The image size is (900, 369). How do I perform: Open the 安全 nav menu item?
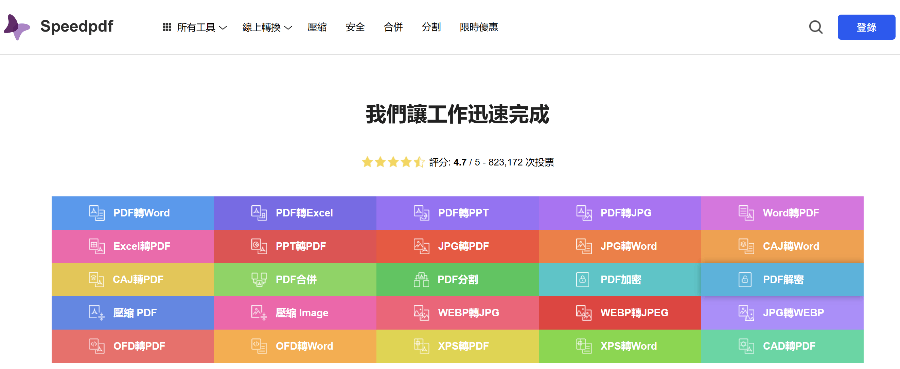tap(355, 27)
